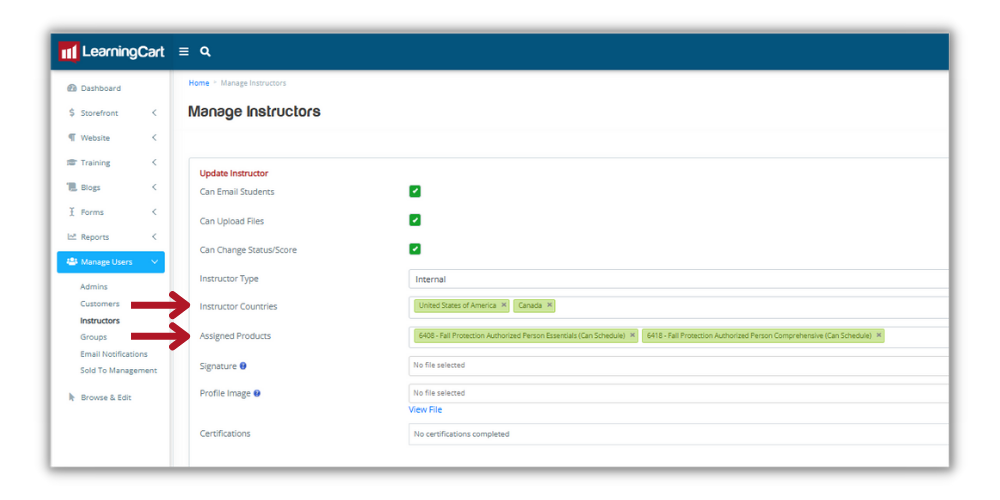Collapse the Manage Users chevron
Screen dimensions: 1000x500
pyautogui.click(x=154, y=262)
